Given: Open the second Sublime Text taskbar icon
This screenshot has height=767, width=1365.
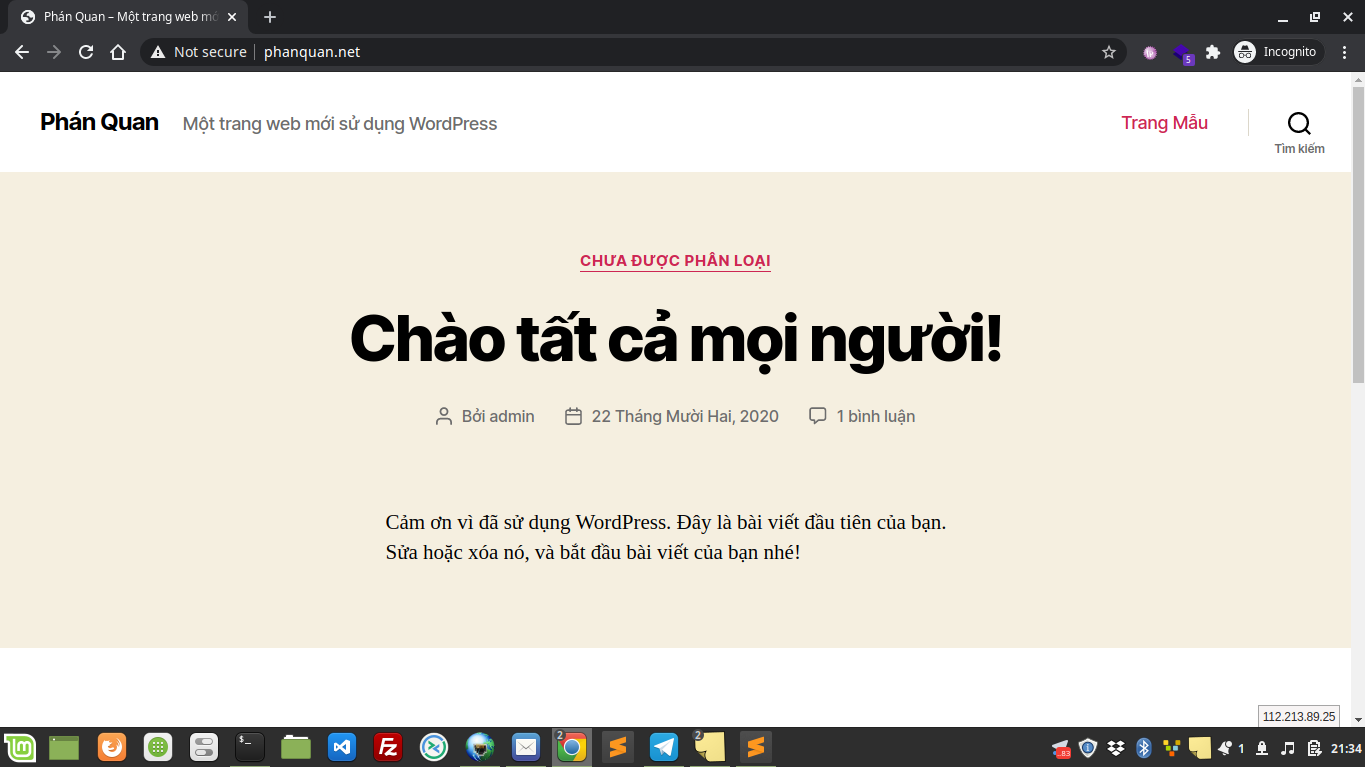Looking at the screenshot, I should pos(756,747).
